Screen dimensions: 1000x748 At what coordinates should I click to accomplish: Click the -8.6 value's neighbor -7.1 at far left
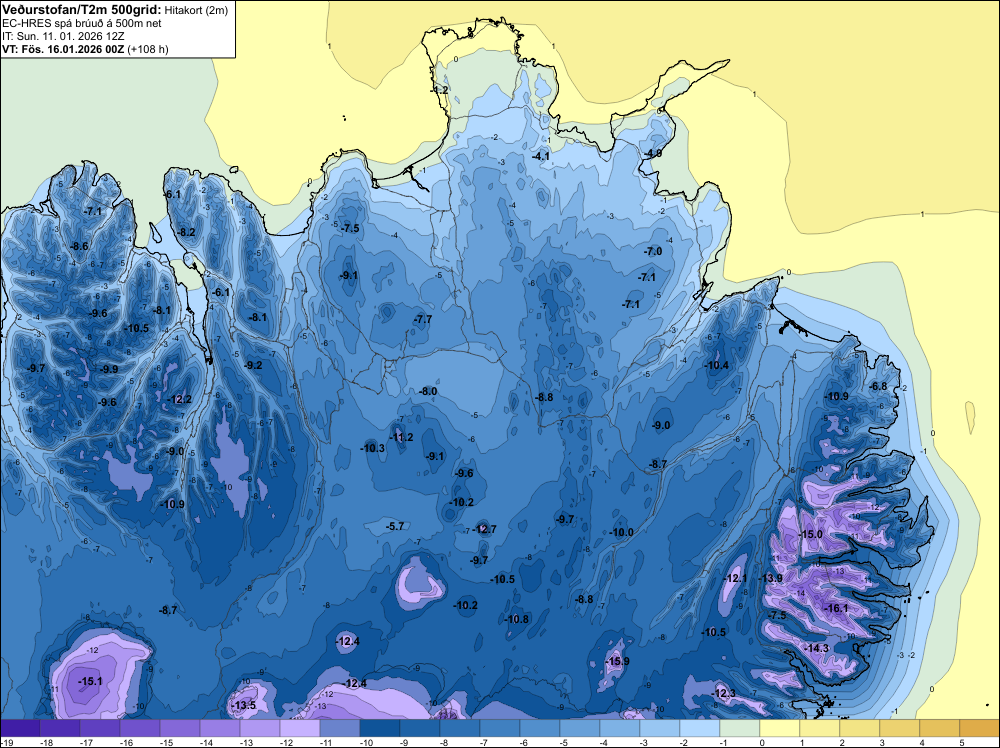point(93,211)
